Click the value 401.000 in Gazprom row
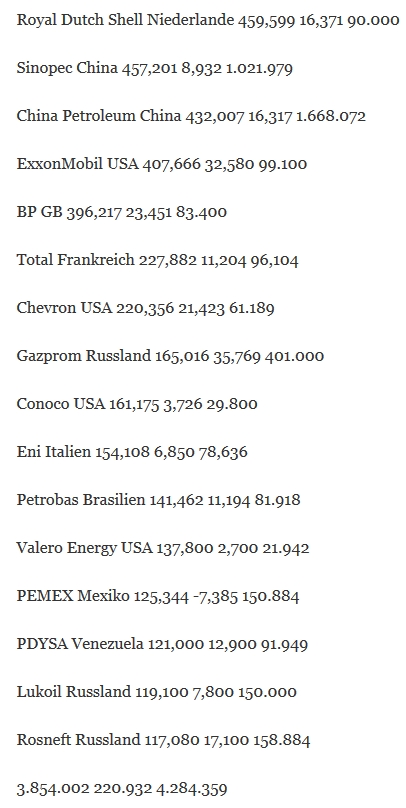The image size is (406, 808). click(294, 356)
